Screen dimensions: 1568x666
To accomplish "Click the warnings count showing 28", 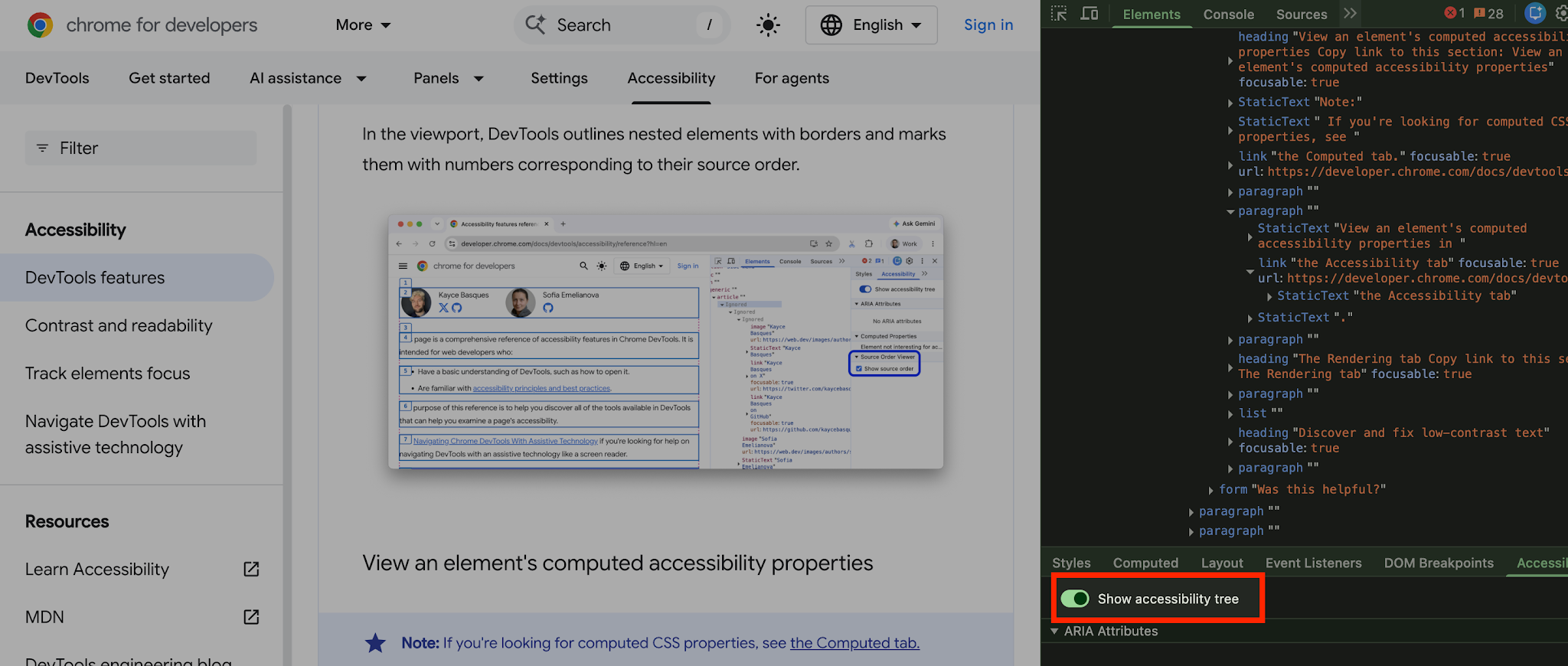I will 1489,14.
